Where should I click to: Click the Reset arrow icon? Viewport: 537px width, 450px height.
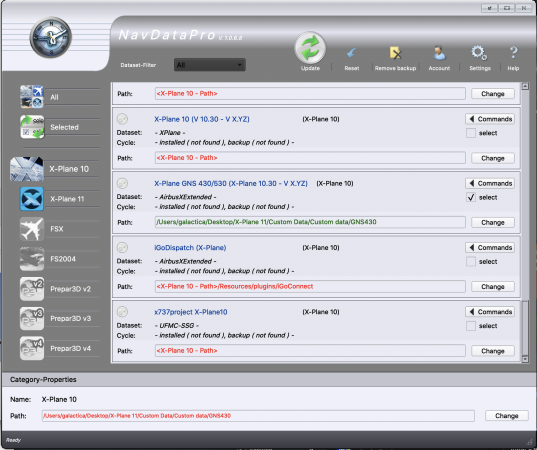(352, 53)
